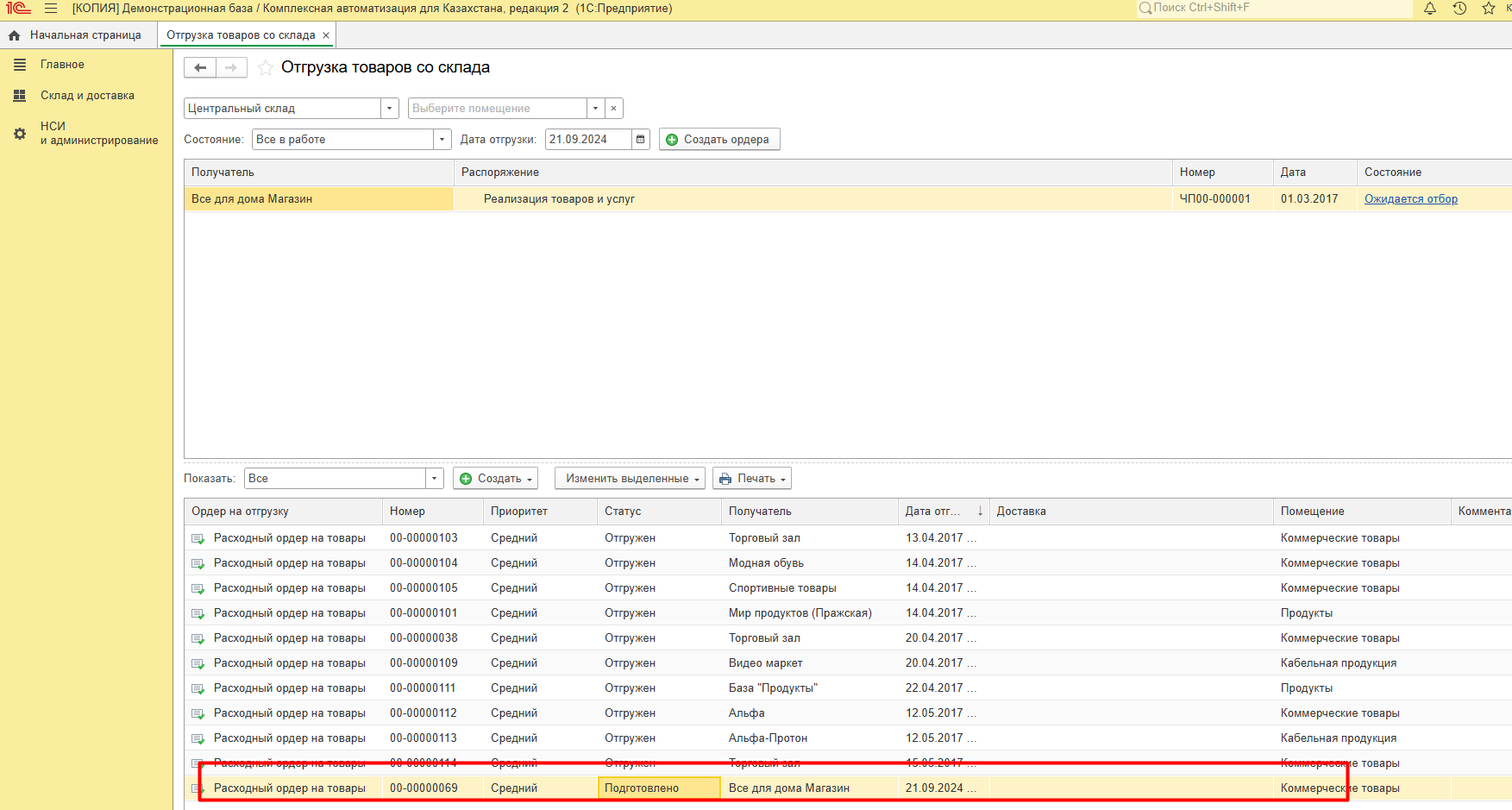Click the Создать ордера button
Viewport: 1512px width, 810px height.
(719, 140)
